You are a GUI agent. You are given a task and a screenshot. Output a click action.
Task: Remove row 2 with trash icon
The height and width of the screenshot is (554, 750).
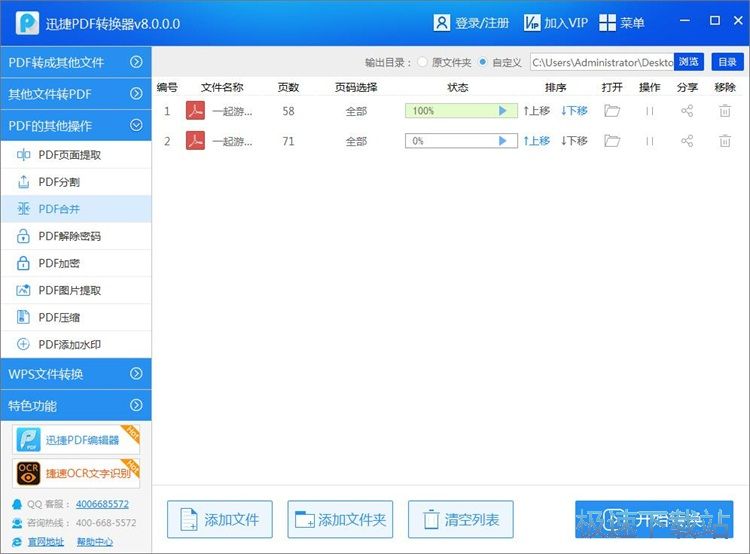tap(725, 141)
